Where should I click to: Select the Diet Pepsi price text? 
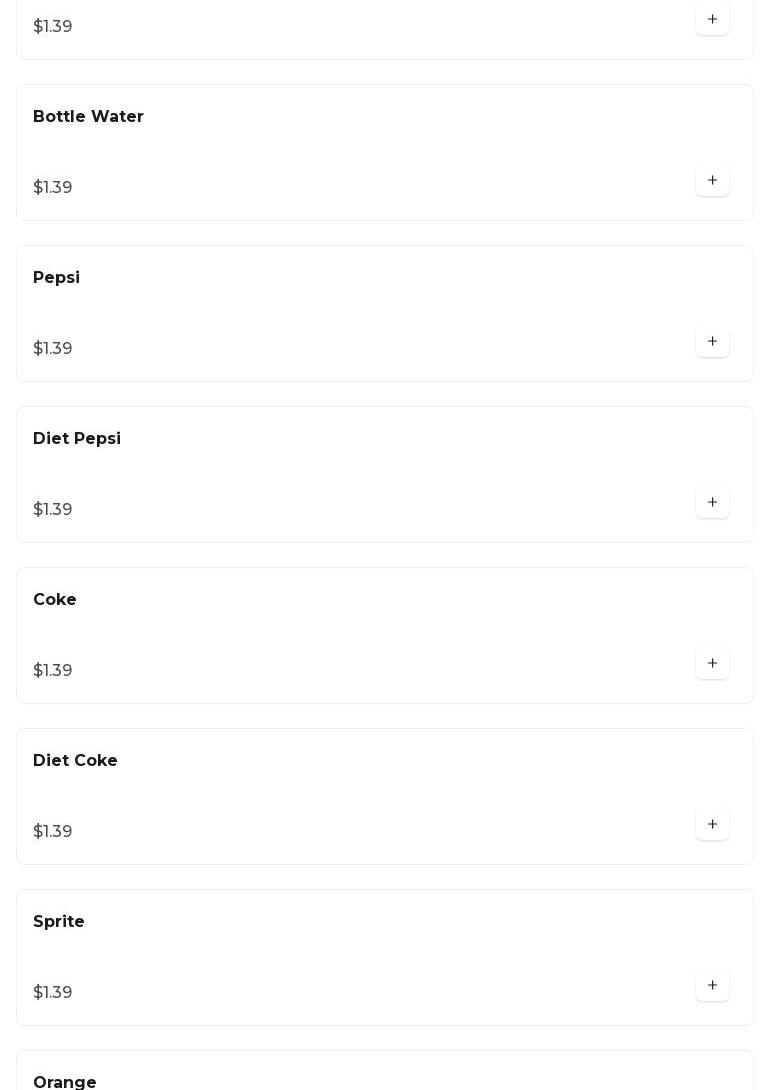53,509
